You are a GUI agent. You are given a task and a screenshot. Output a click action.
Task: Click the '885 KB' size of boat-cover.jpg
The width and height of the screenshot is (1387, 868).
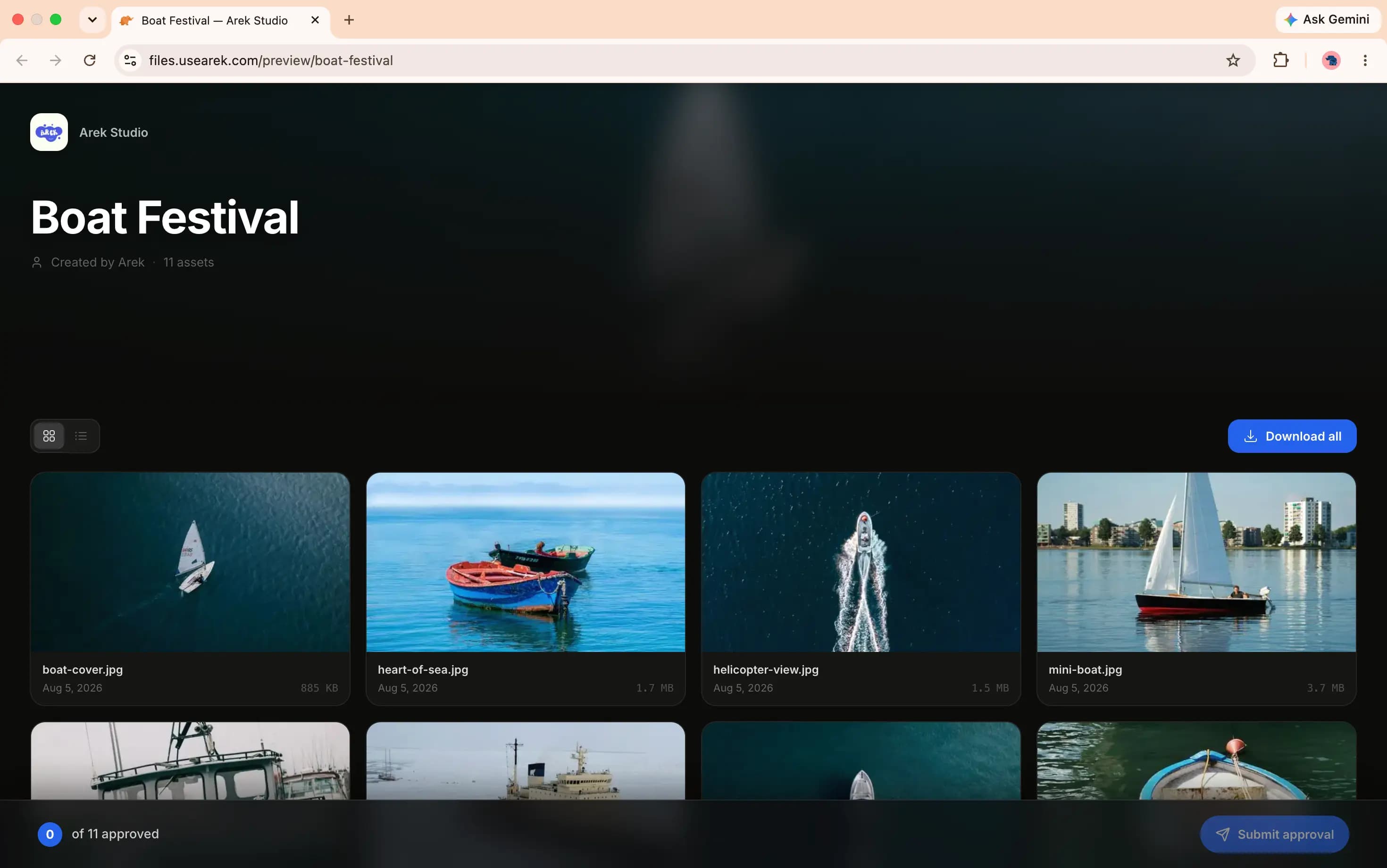coord(319,688)
